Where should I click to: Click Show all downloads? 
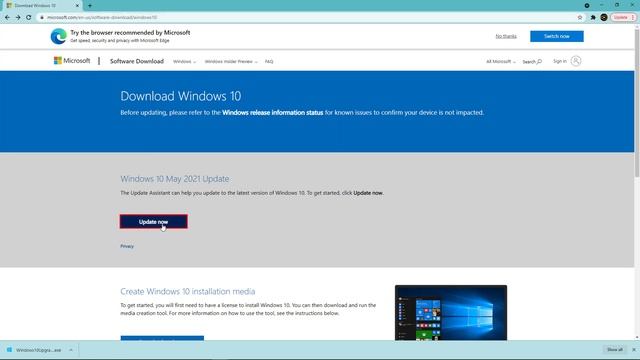(x=615, y=350)
